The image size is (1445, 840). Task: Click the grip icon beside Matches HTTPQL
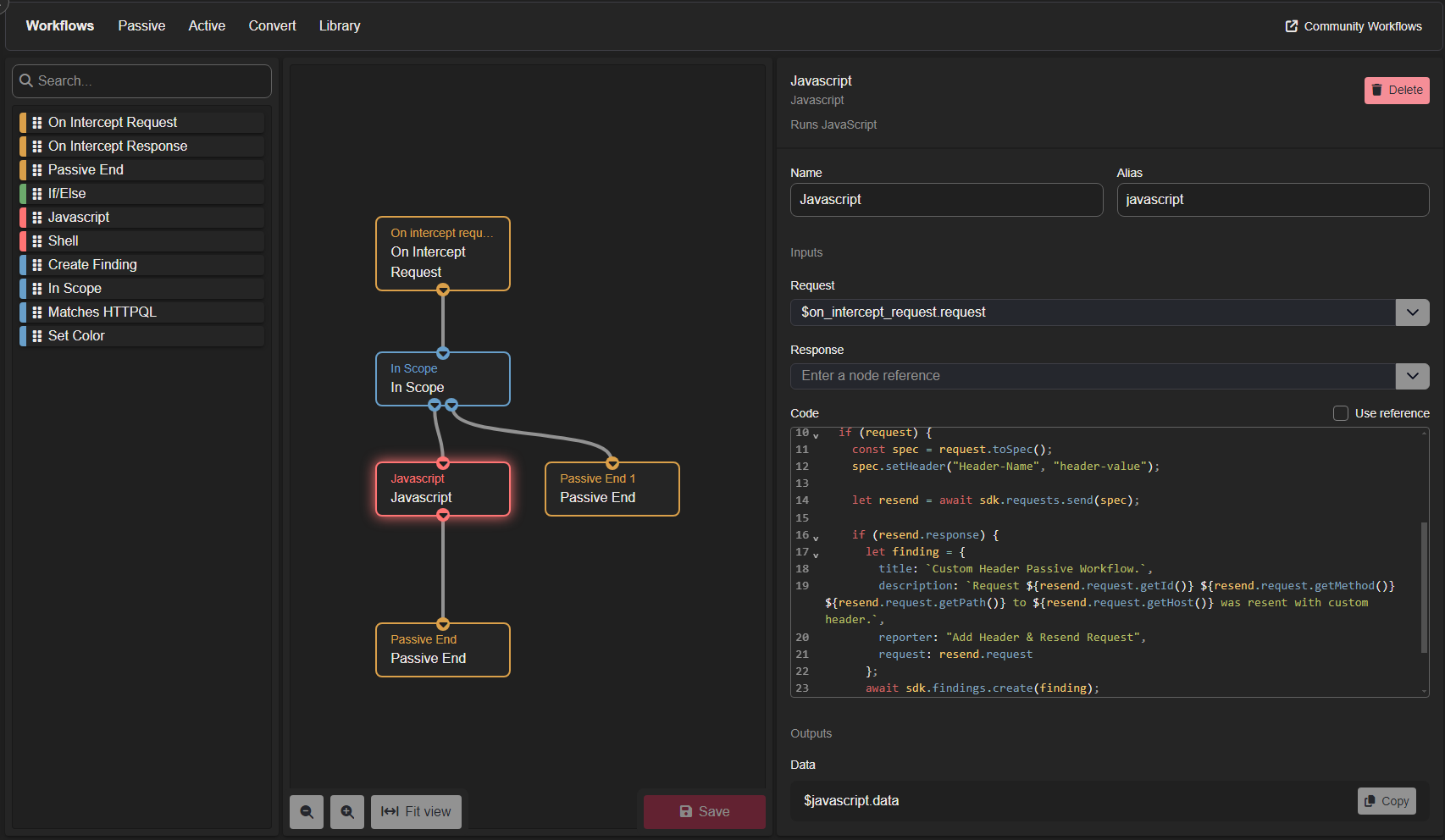37,312
